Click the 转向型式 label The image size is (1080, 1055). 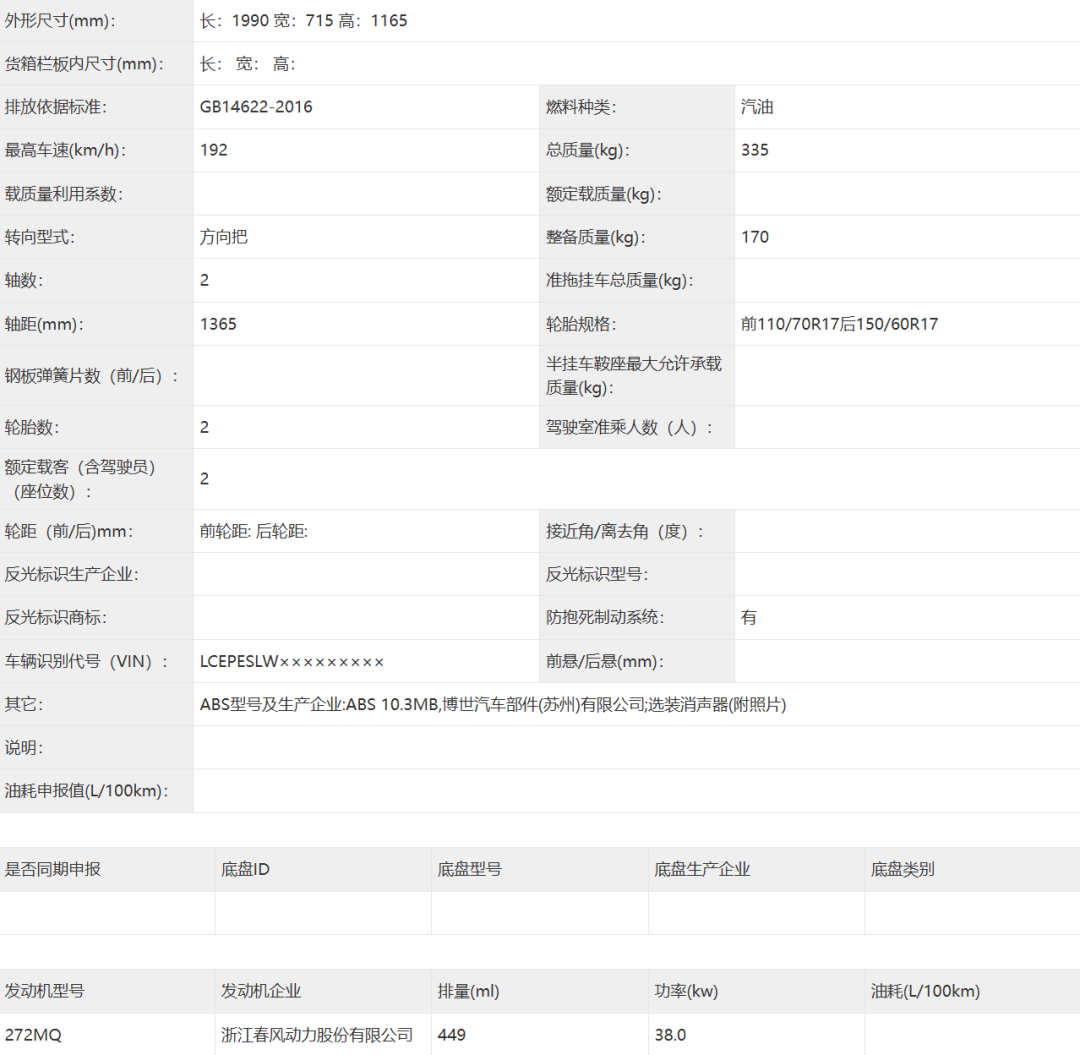coord(39,237)
